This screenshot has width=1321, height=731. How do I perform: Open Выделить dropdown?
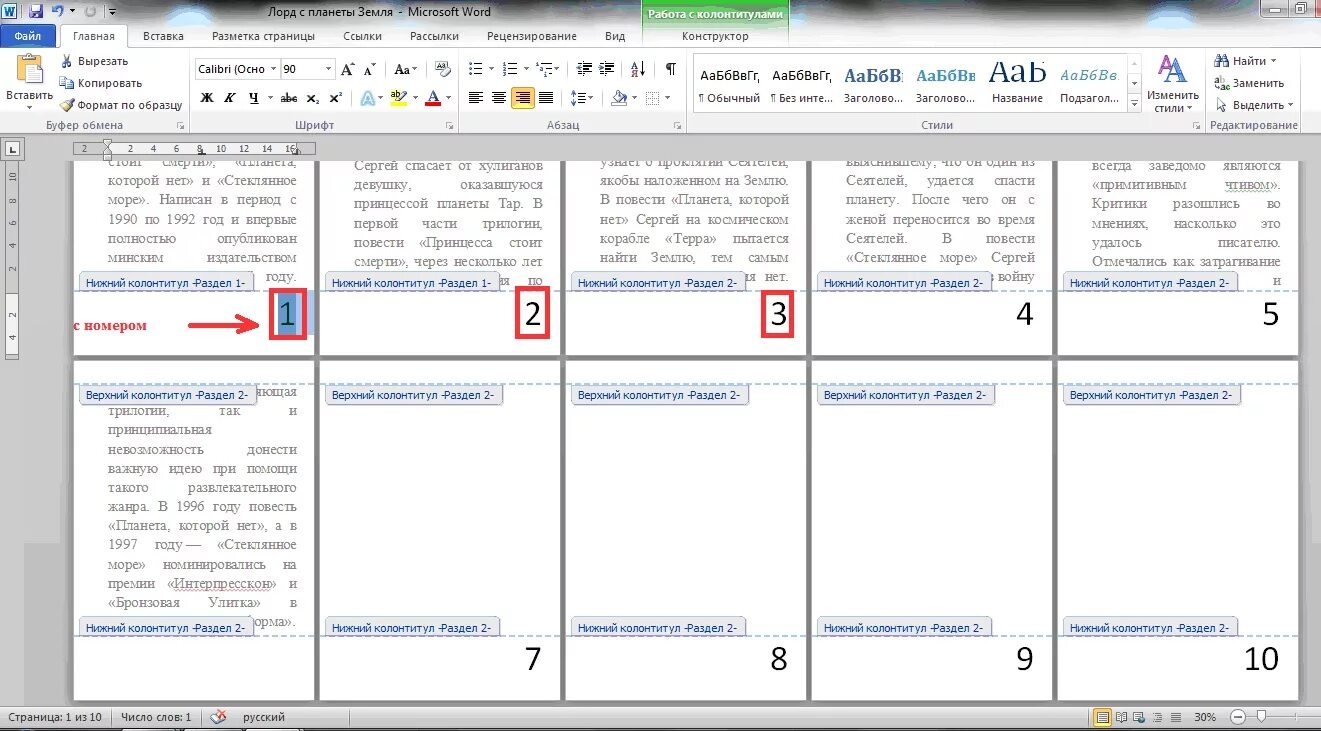1254,105
